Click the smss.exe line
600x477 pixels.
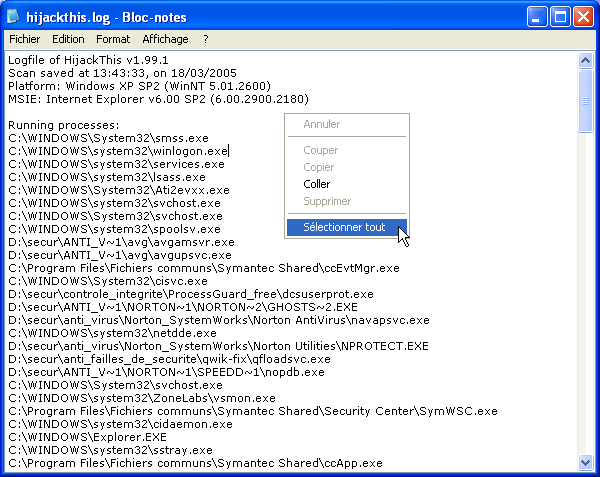pos(108,138)
